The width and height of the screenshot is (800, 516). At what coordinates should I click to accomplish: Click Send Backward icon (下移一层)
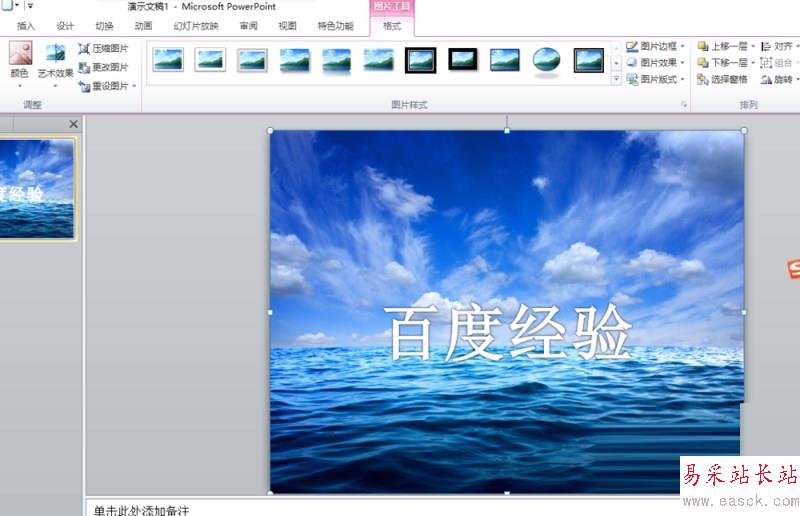click(x=703, y=63)
